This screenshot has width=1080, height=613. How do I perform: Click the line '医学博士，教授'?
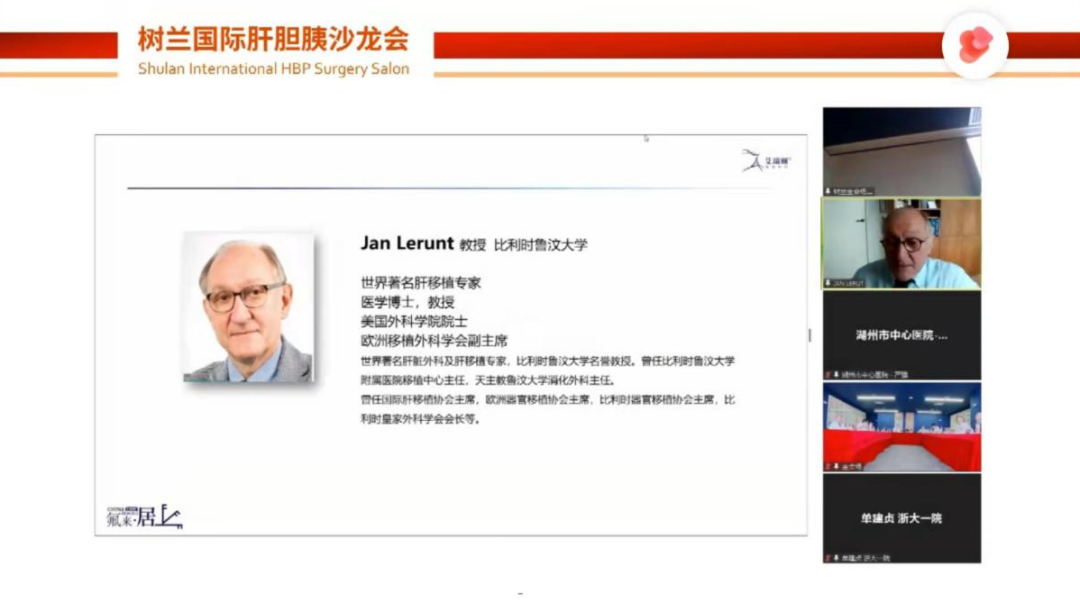tap(408, 302)
